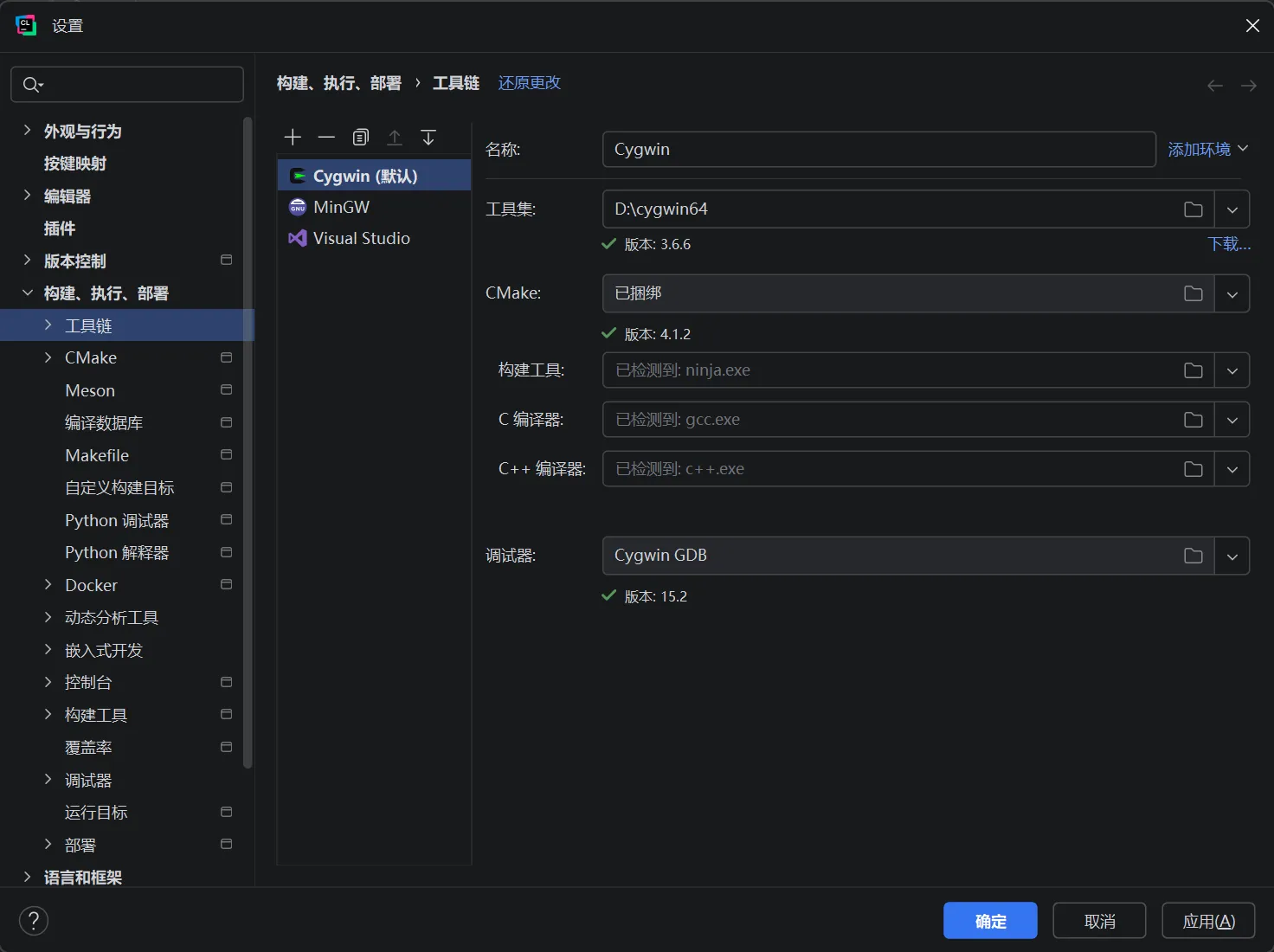Navigate back using the left arrow icon
1274x952 pixels.
(x=1214, y=85)
